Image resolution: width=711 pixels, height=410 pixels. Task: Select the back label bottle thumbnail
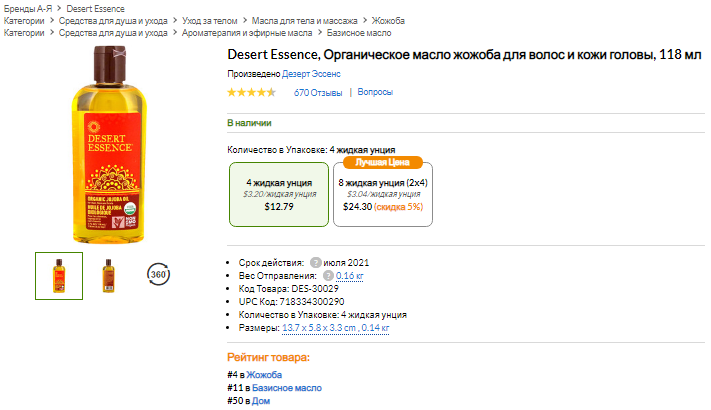108,275
